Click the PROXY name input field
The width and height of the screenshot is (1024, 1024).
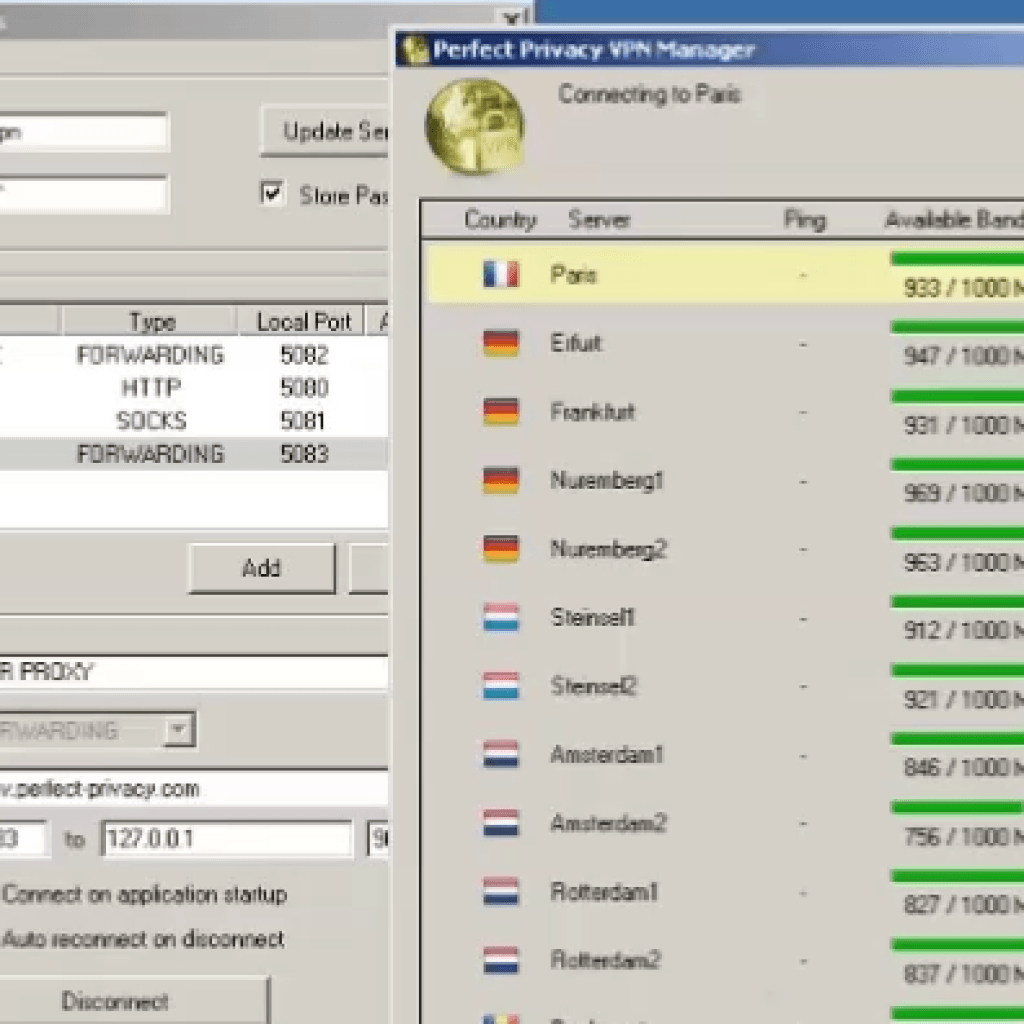click(x=193, y=672)
